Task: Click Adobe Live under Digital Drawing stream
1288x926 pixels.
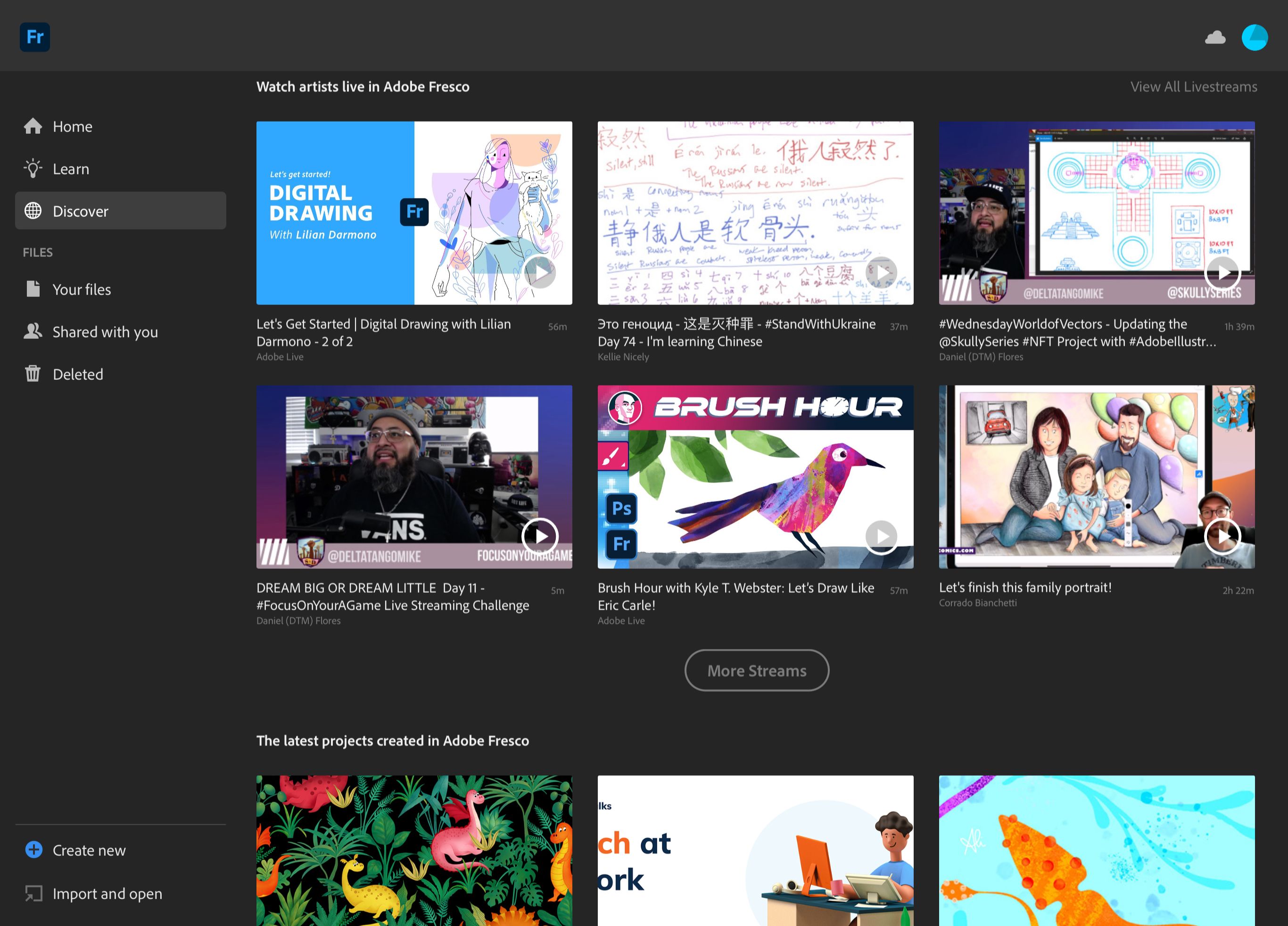Action: coord(280,357)
